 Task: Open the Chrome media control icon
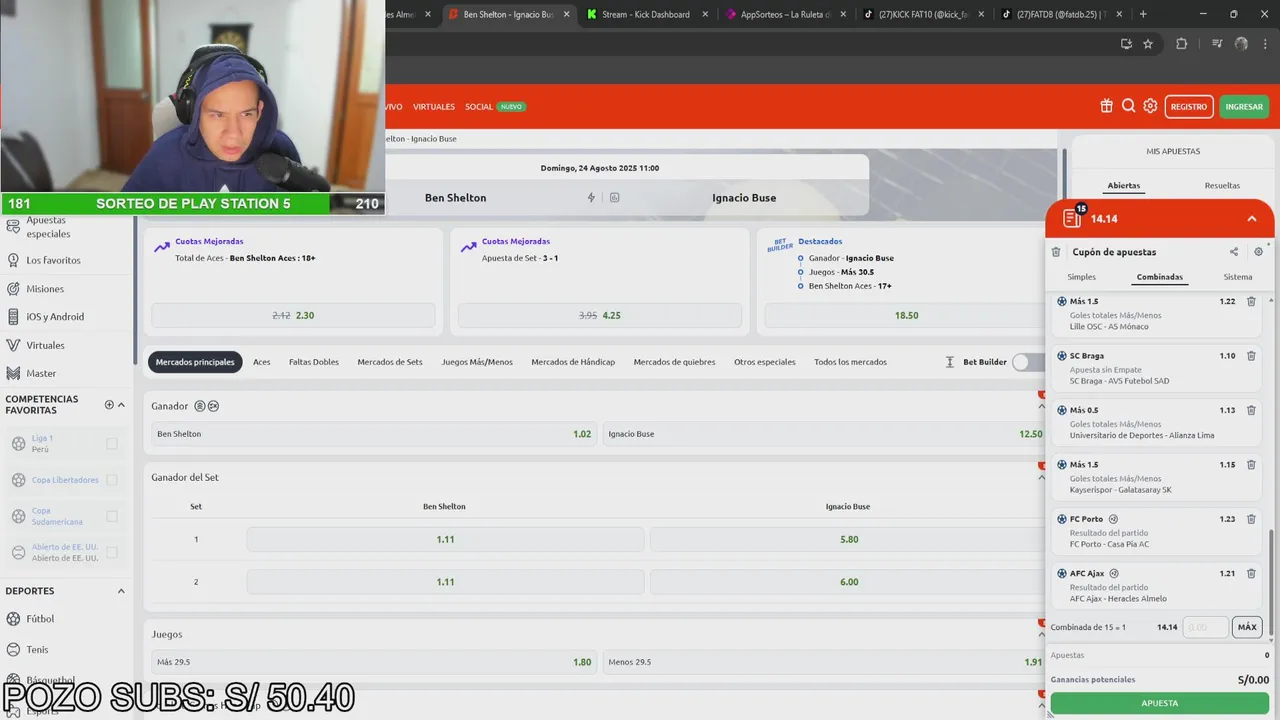point(1217,44)
